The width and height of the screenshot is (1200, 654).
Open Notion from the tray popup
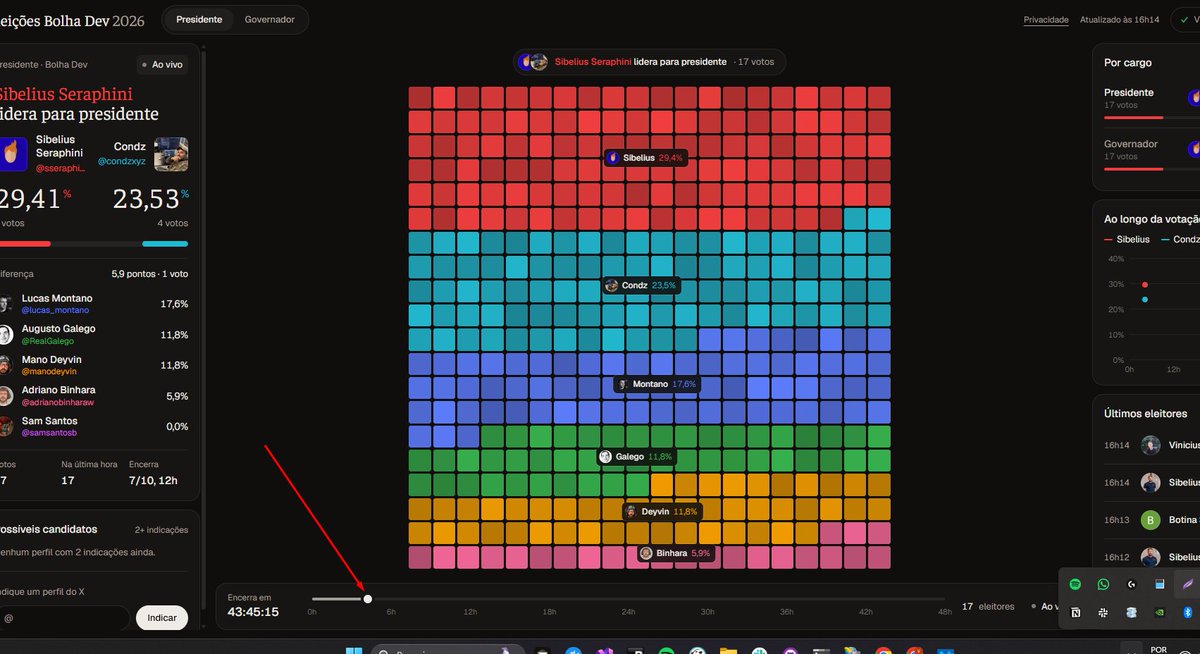1075,612
